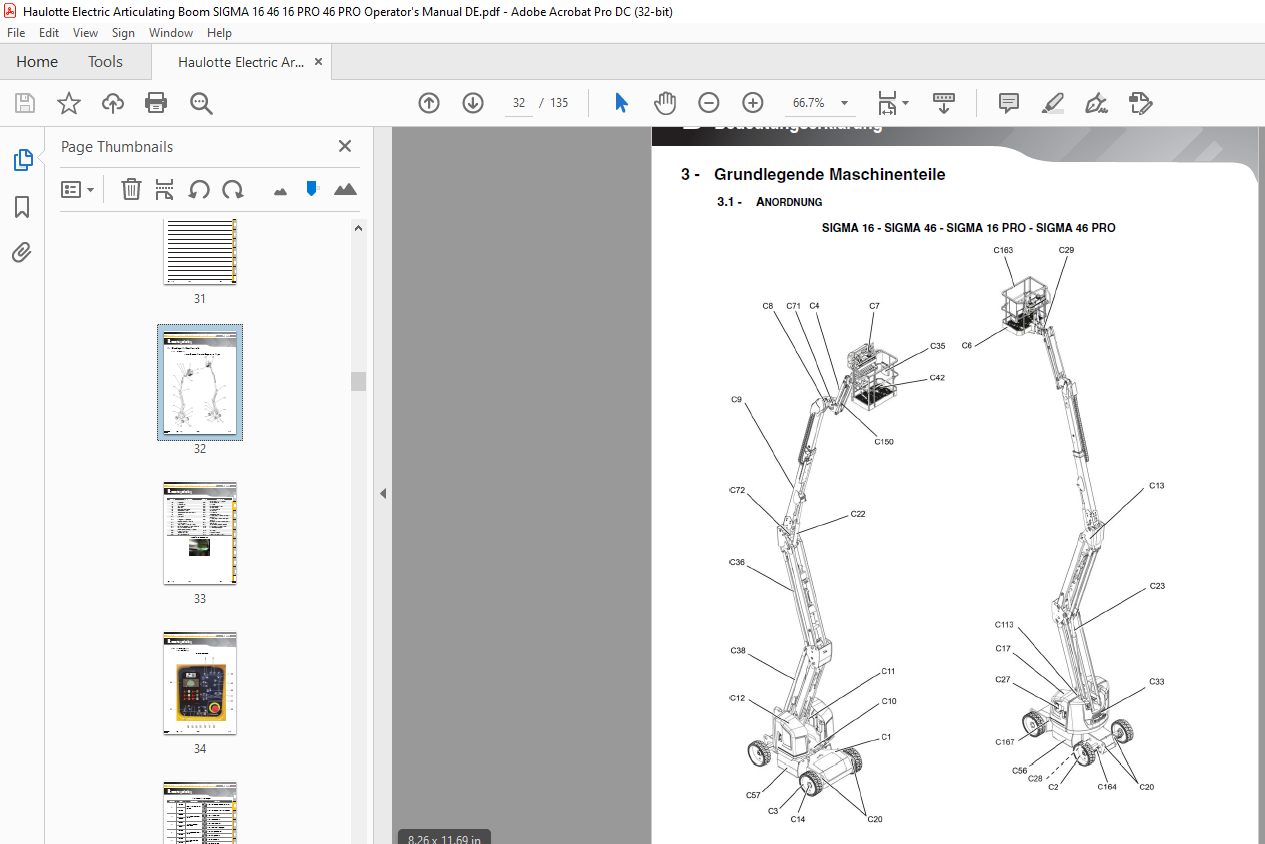
Task: Zoom in with the plus button
Action: coord(753,103)
